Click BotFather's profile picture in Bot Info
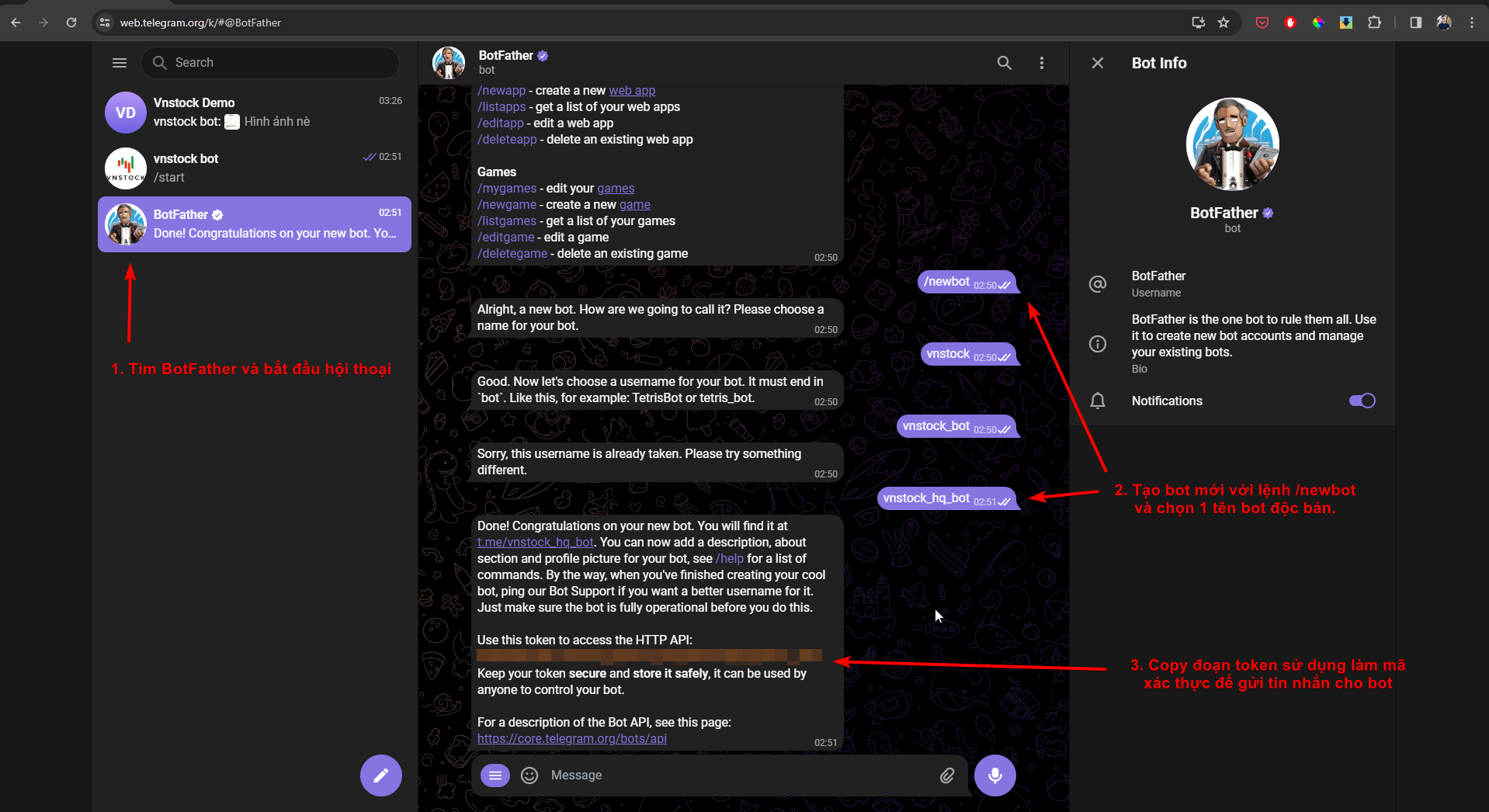The height and width of the screenshot is (812, 1489). (x=1232, y=144)
